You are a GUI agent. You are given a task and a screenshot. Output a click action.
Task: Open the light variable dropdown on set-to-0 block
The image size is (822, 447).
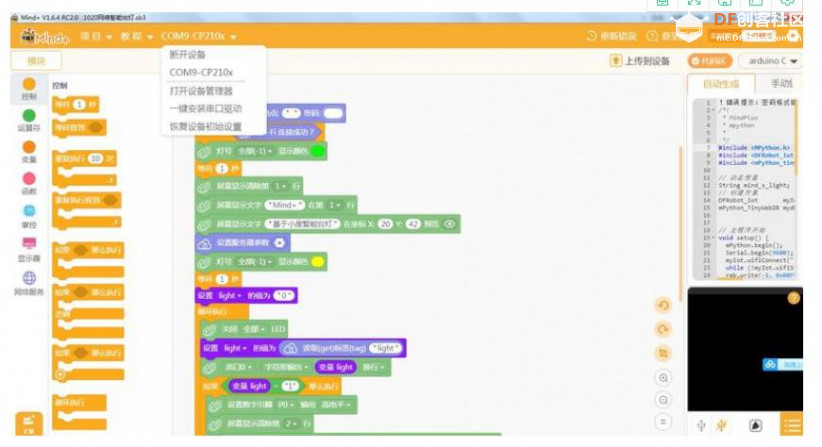pos(230,296)
